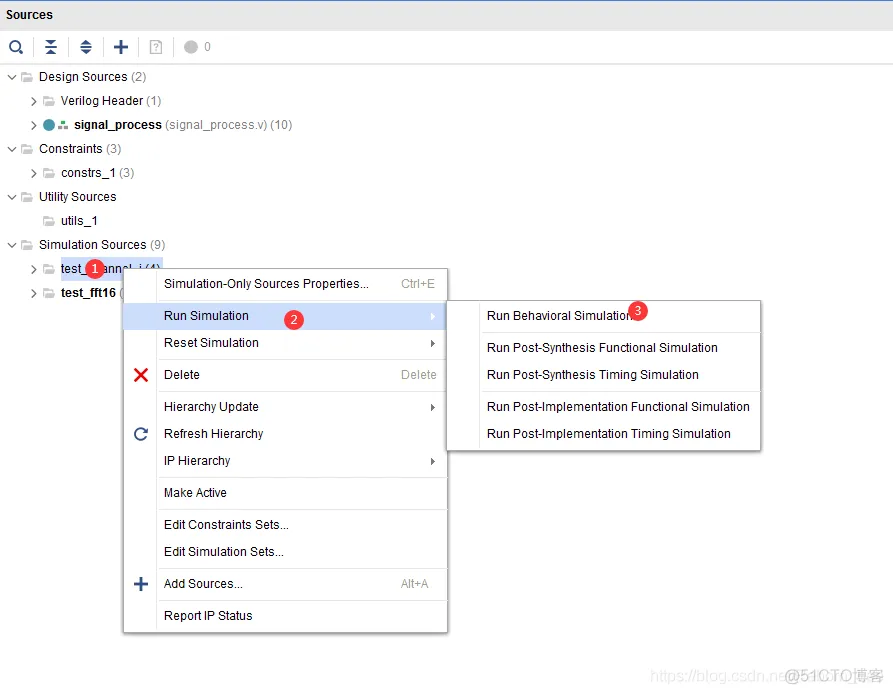The width and height of the screenshot is (893, 694).
Task: Open Edit Simulation Sets dialog
Action: pos(285,552)
